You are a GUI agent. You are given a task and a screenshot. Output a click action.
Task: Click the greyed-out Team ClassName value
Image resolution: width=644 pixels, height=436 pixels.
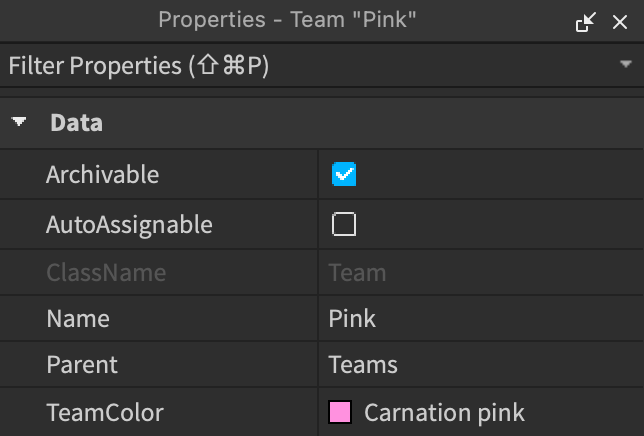pos(357,273)
